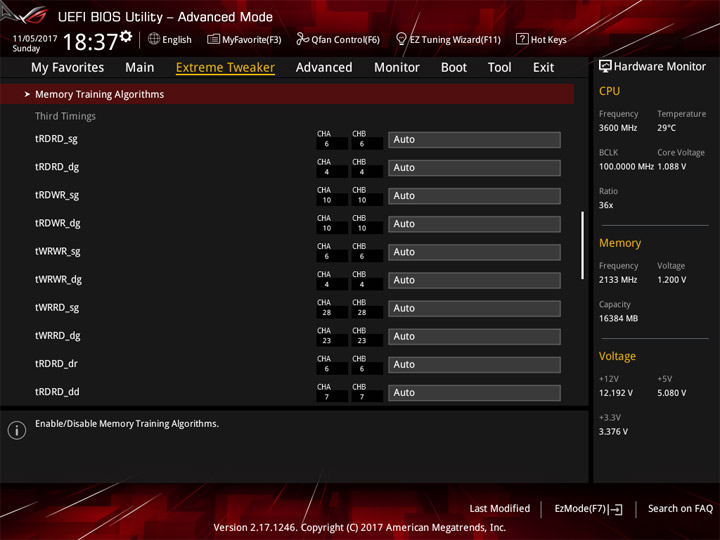Click the tRDRD_dd label

click(57, 392)
